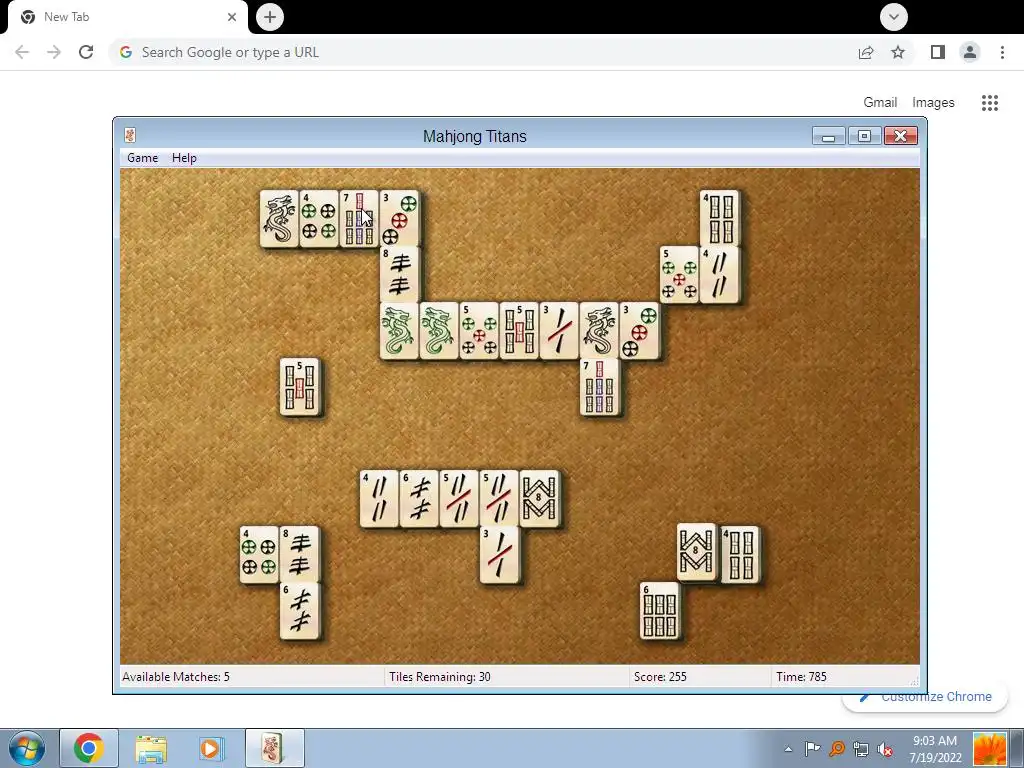Select the 4 bamboo tile above 4 character

click(719, 219)
